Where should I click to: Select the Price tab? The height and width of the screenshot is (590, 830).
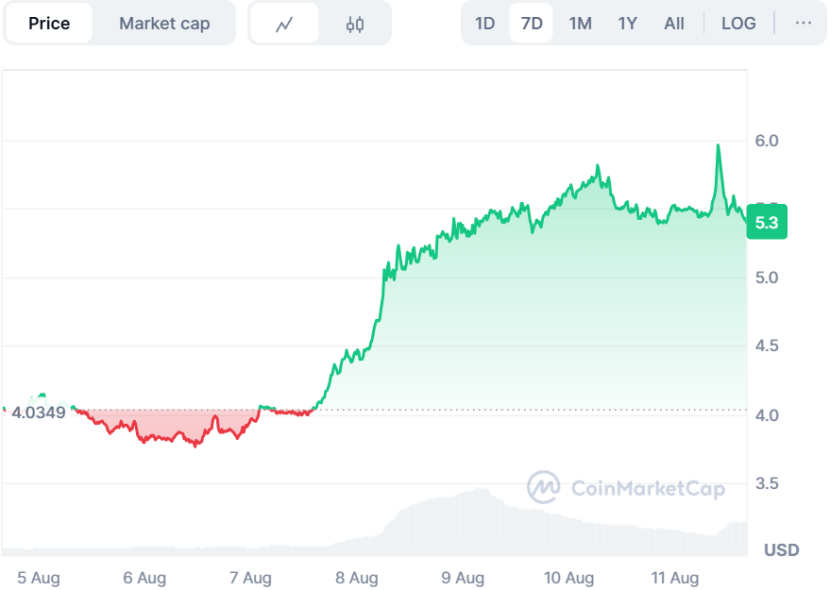coord(49,23)
